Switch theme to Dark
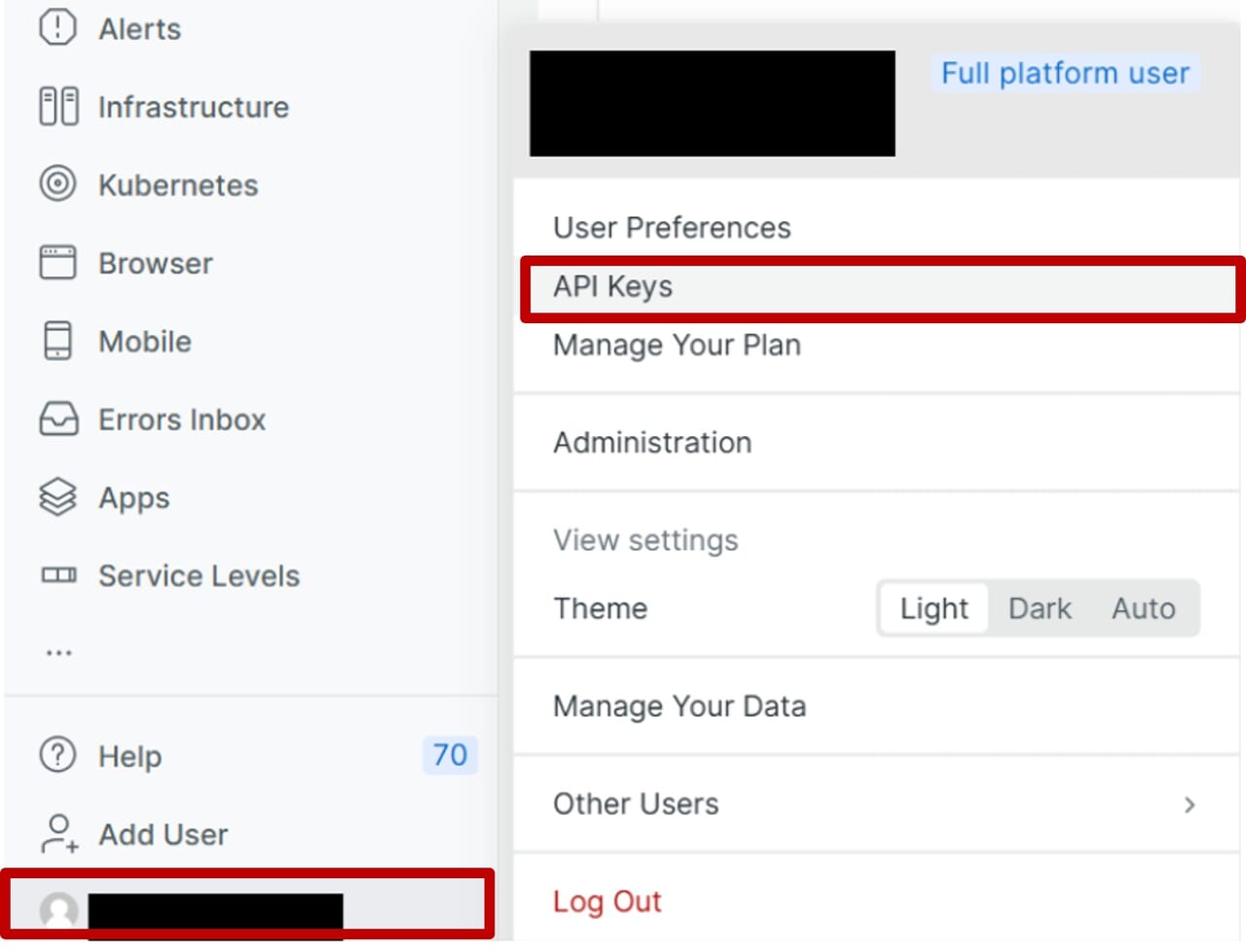 pos(1040,608)
